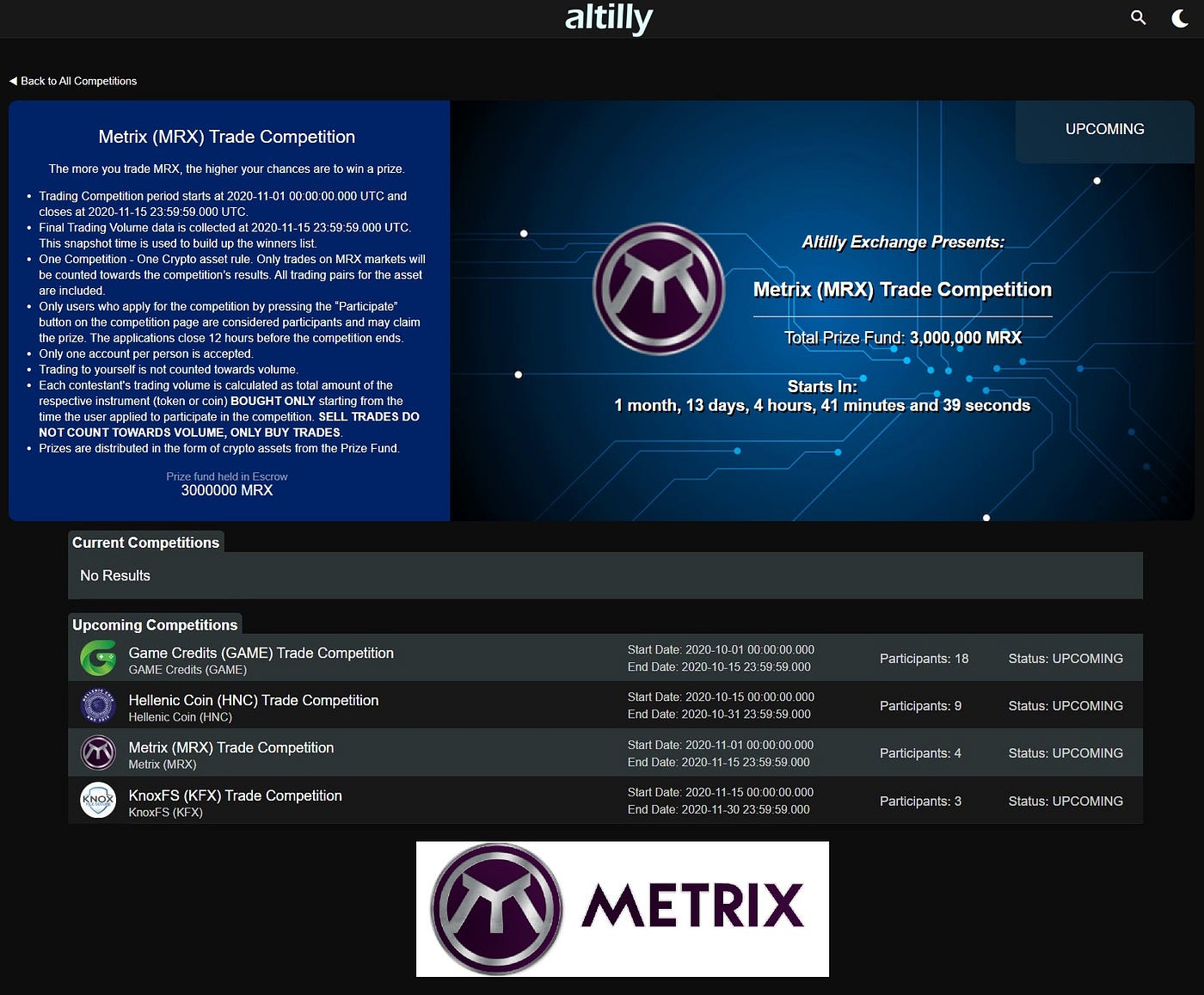Image resolution: width=1204 pixels, height=995 pixels.
Task: Open the Hellenic Coin (HNC) Trade Competition
Action: [x=254, y=700]
